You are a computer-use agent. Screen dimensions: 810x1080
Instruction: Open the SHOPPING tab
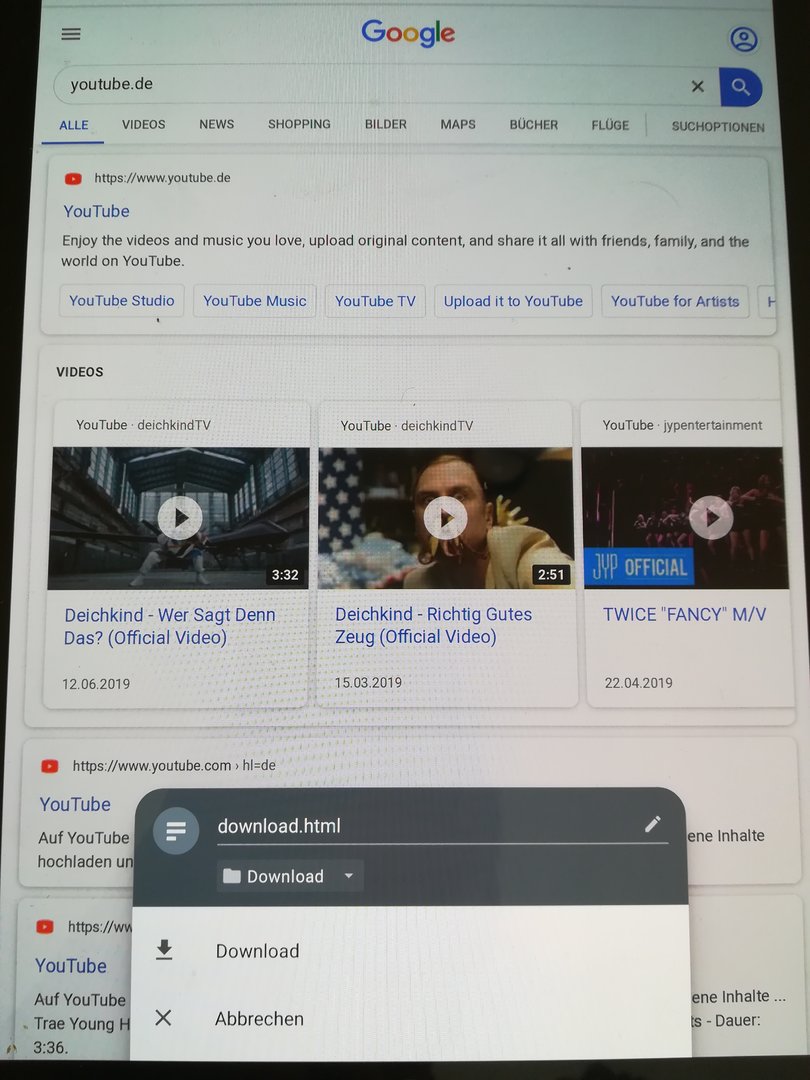click(299, 125)
